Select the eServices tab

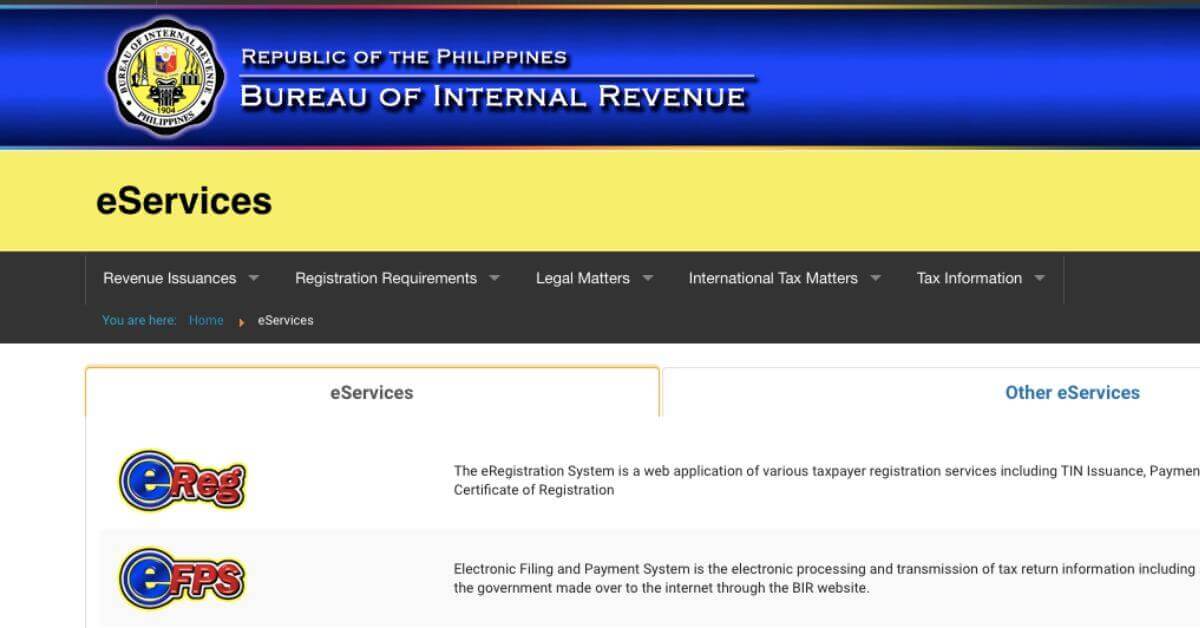point(371,393)
